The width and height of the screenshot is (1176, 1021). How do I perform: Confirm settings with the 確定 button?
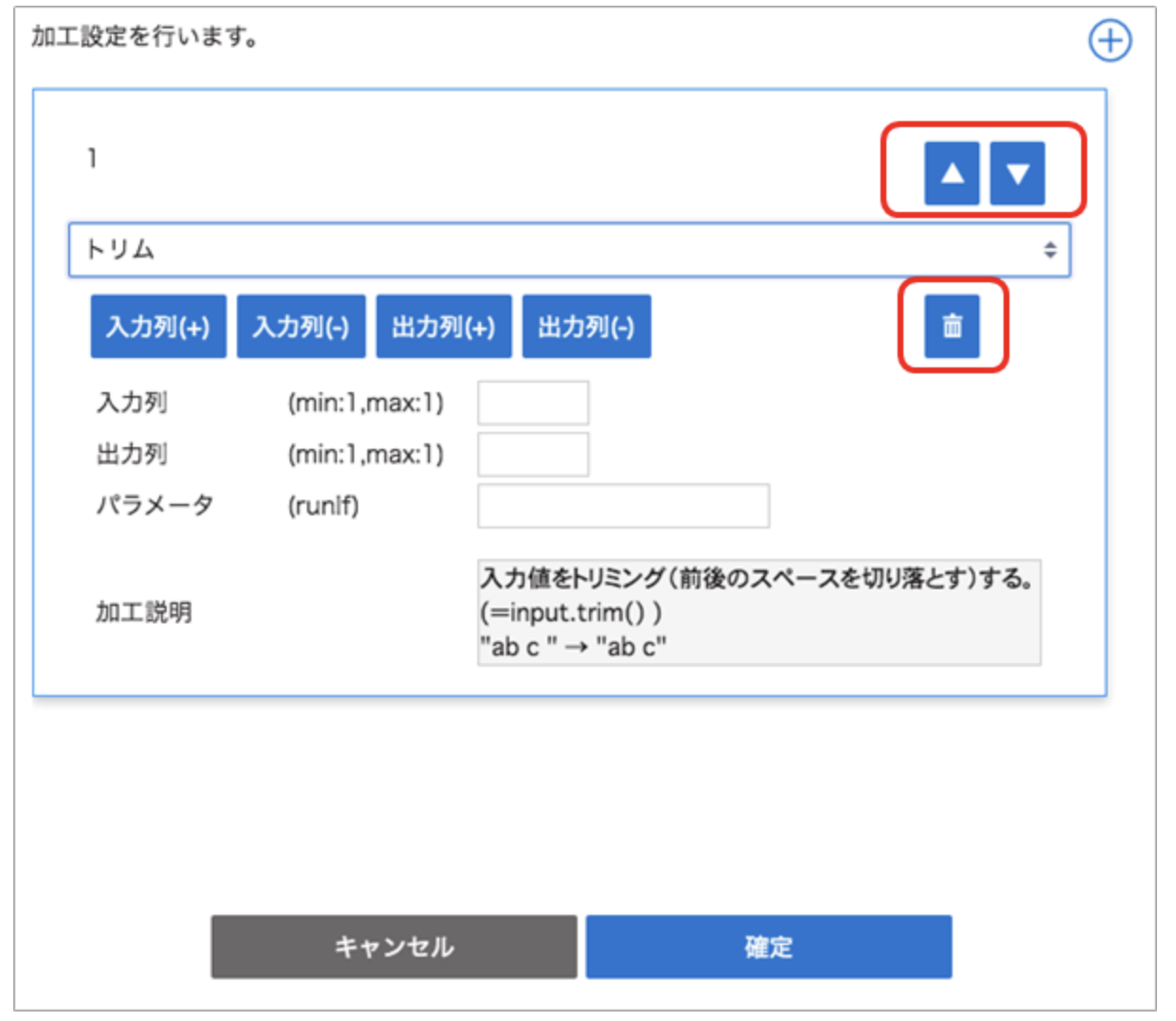[768, 946]
